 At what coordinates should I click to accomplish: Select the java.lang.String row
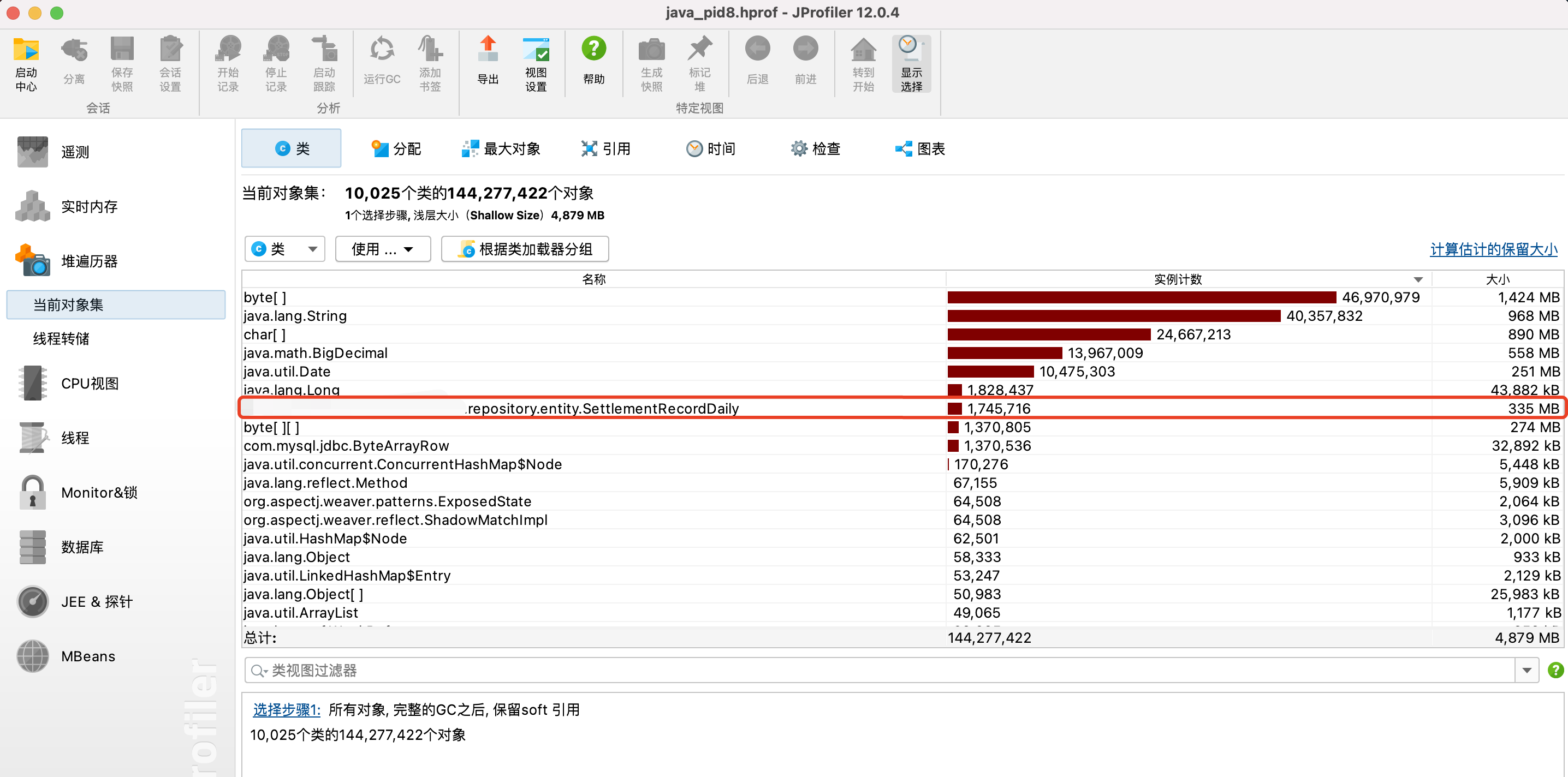tap(902, 316)
